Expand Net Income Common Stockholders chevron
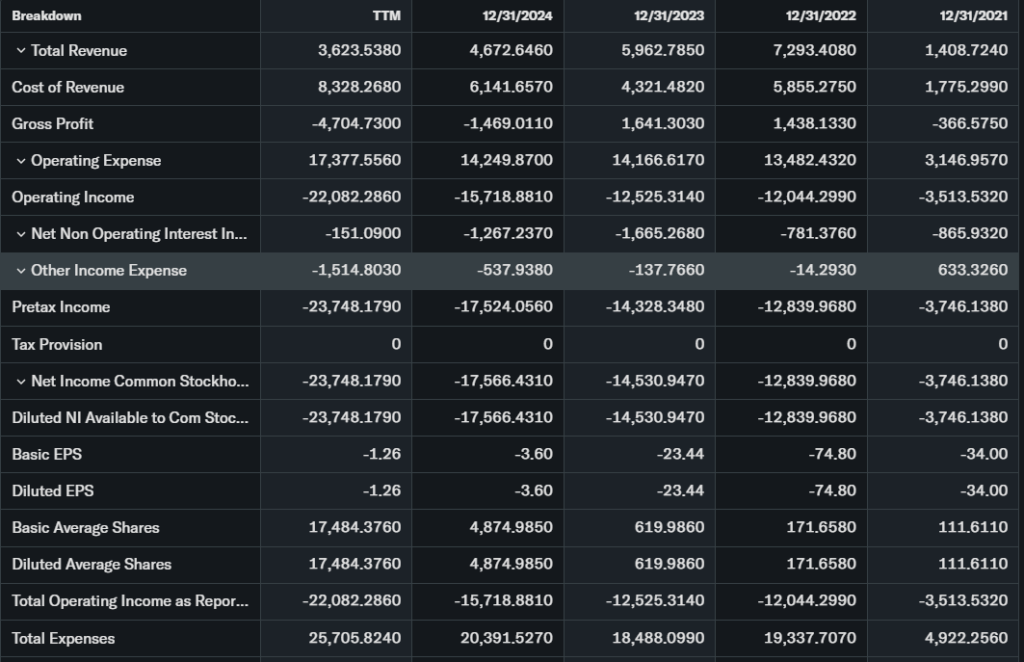This screenshot has height=662, width=1024. pos(20,381)
